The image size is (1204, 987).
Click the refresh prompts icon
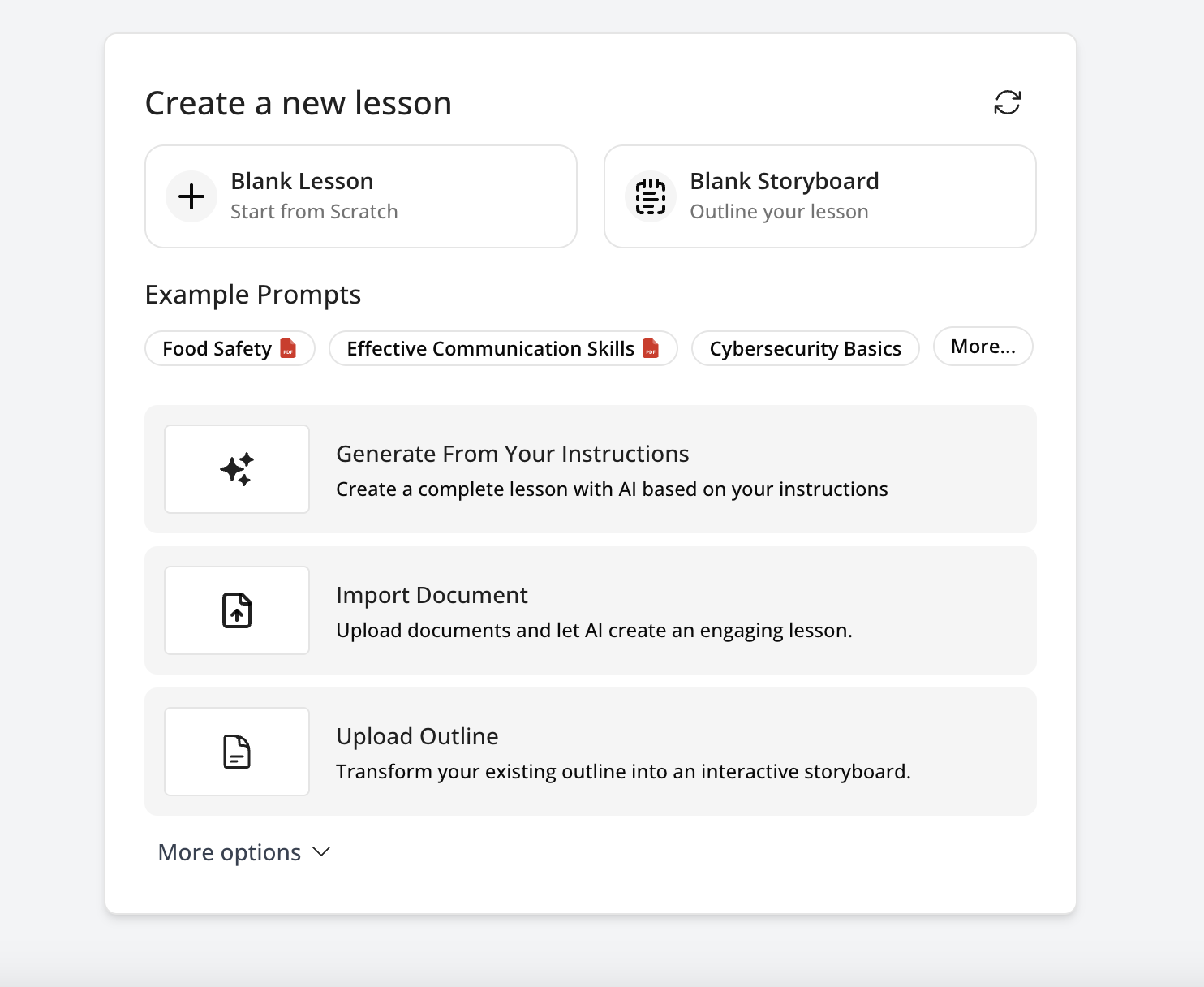[1007, 102]
